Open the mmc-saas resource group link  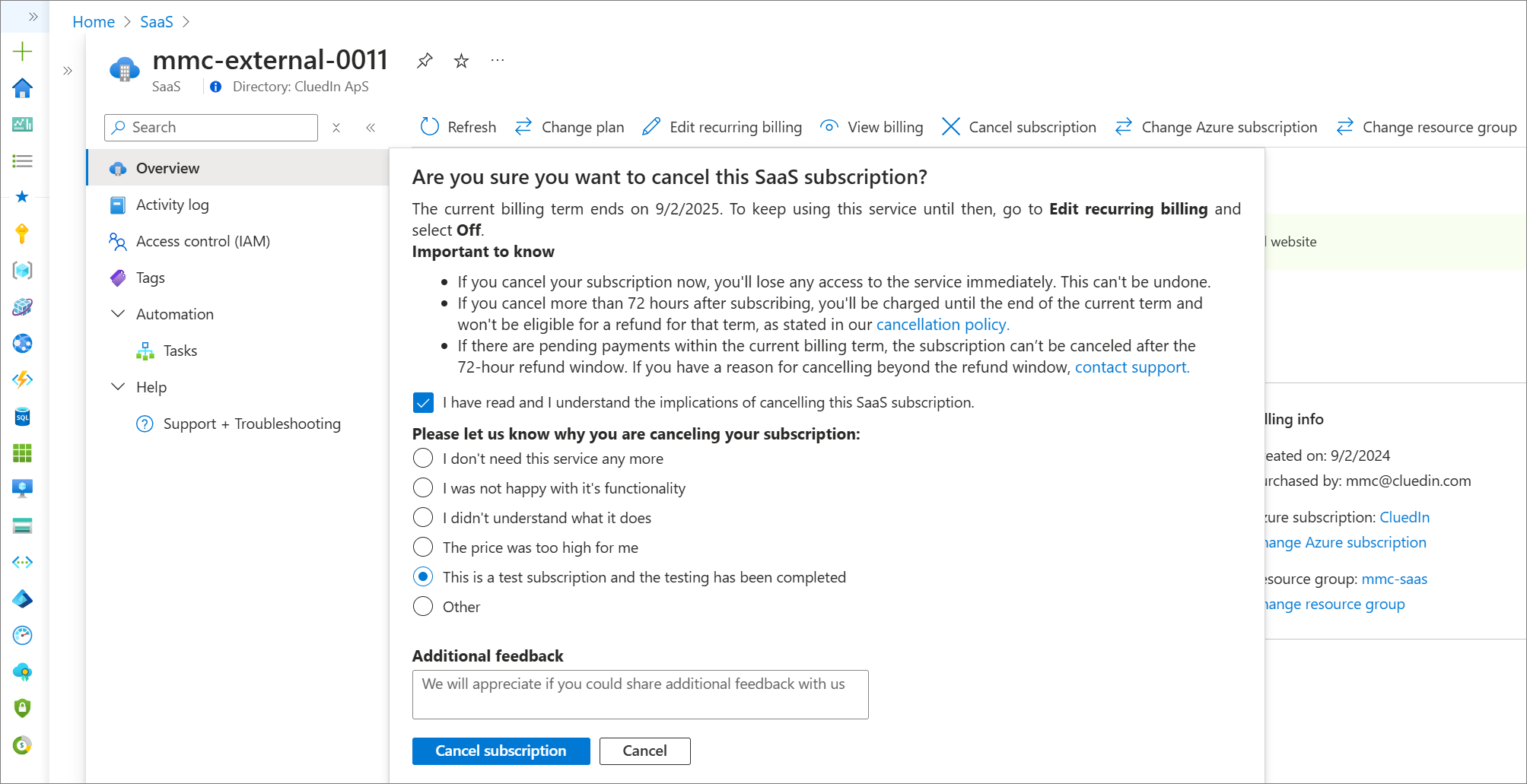pos(1394,579)
